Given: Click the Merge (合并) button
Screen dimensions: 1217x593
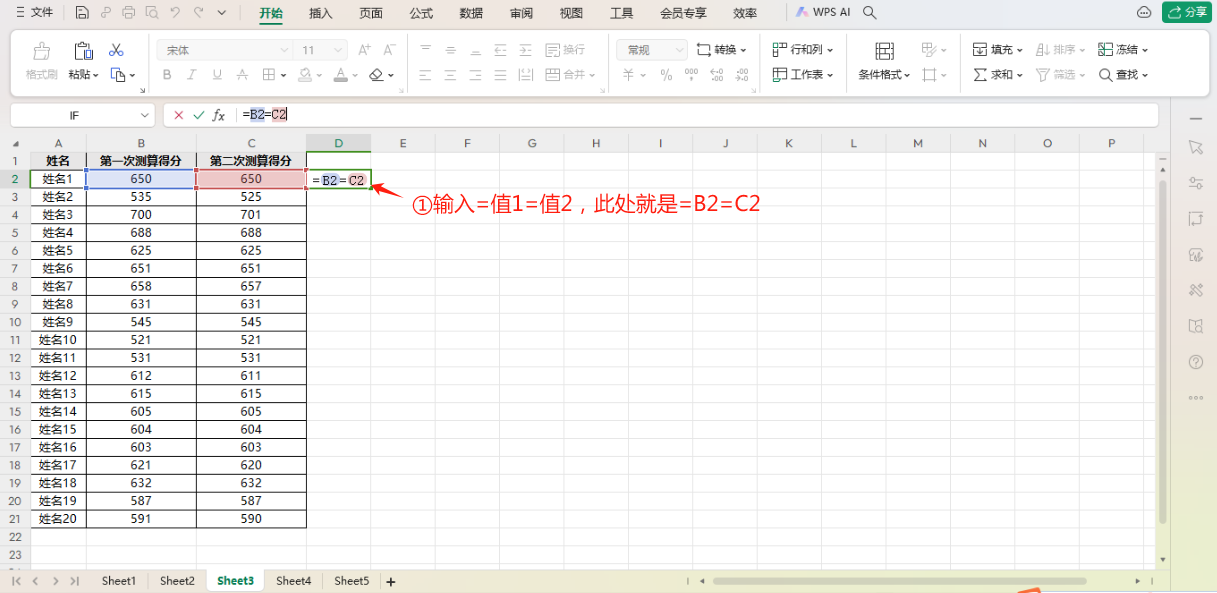Looking at the screenshot, I should click(571, 75).
